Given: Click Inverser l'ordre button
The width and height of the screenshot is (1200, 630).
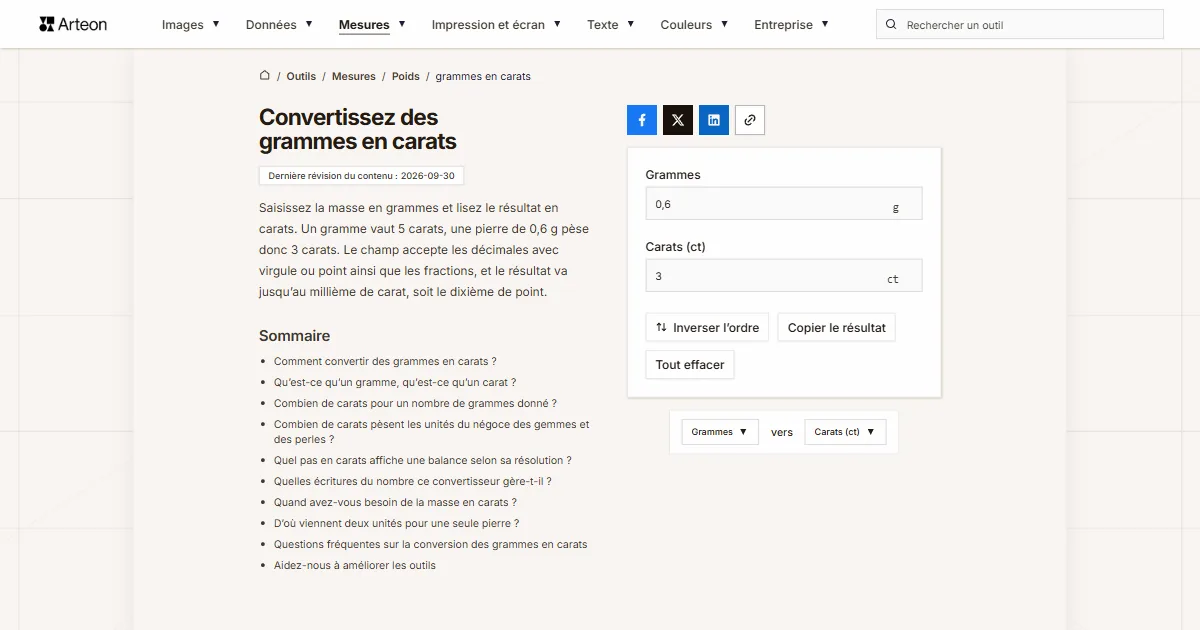Looking at the screenshot, I should 707,327.
